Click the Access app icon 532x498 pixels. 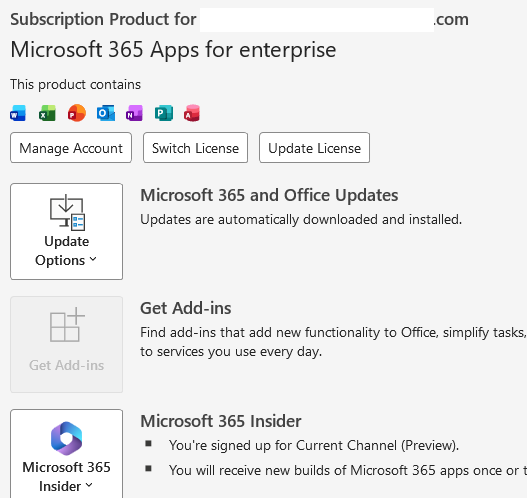point(192,113)
